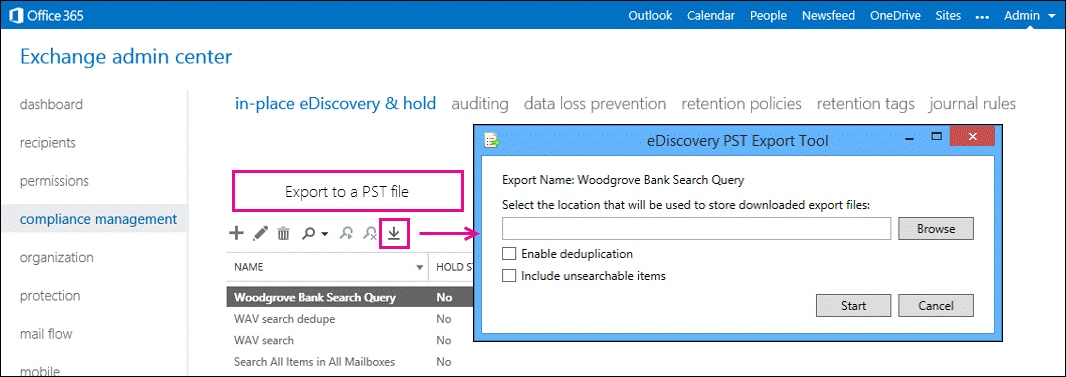
Task: Select the WAV search row
Action: [x=350, y=340]
